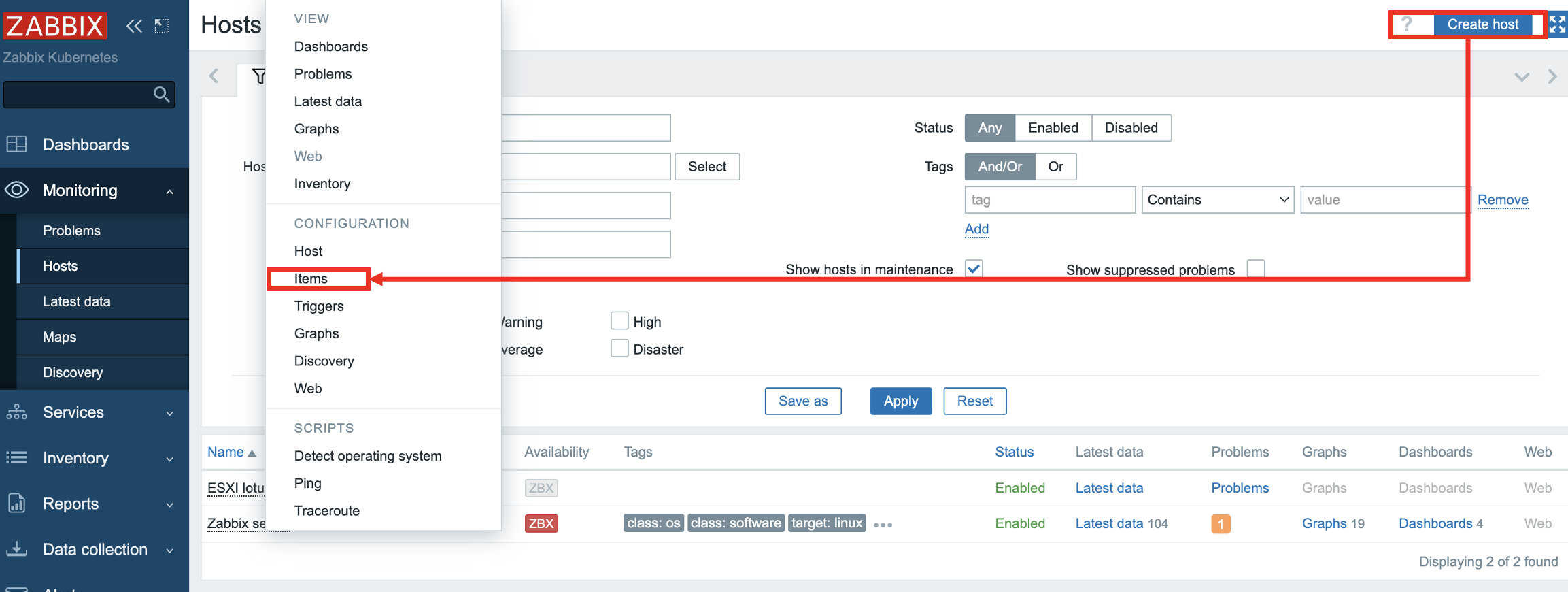
Task: Enter kiosk mode with fullscreen icon
Action: (x=1557, y=24)
